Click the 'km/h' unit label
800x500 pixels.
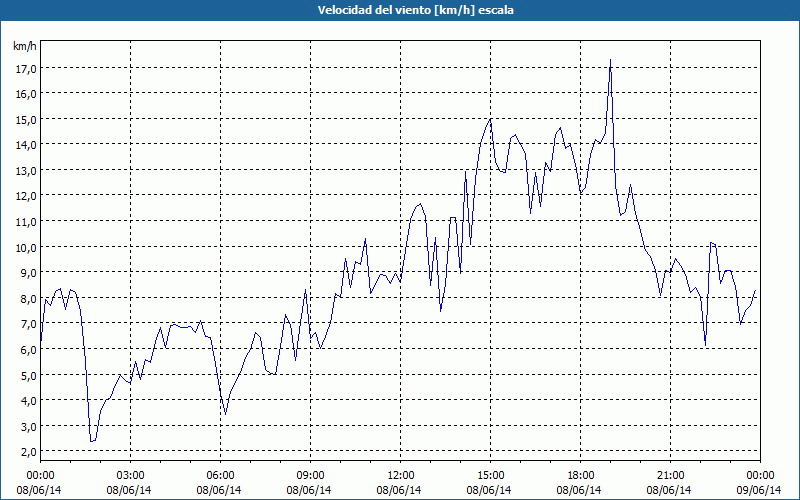(24, 46)
